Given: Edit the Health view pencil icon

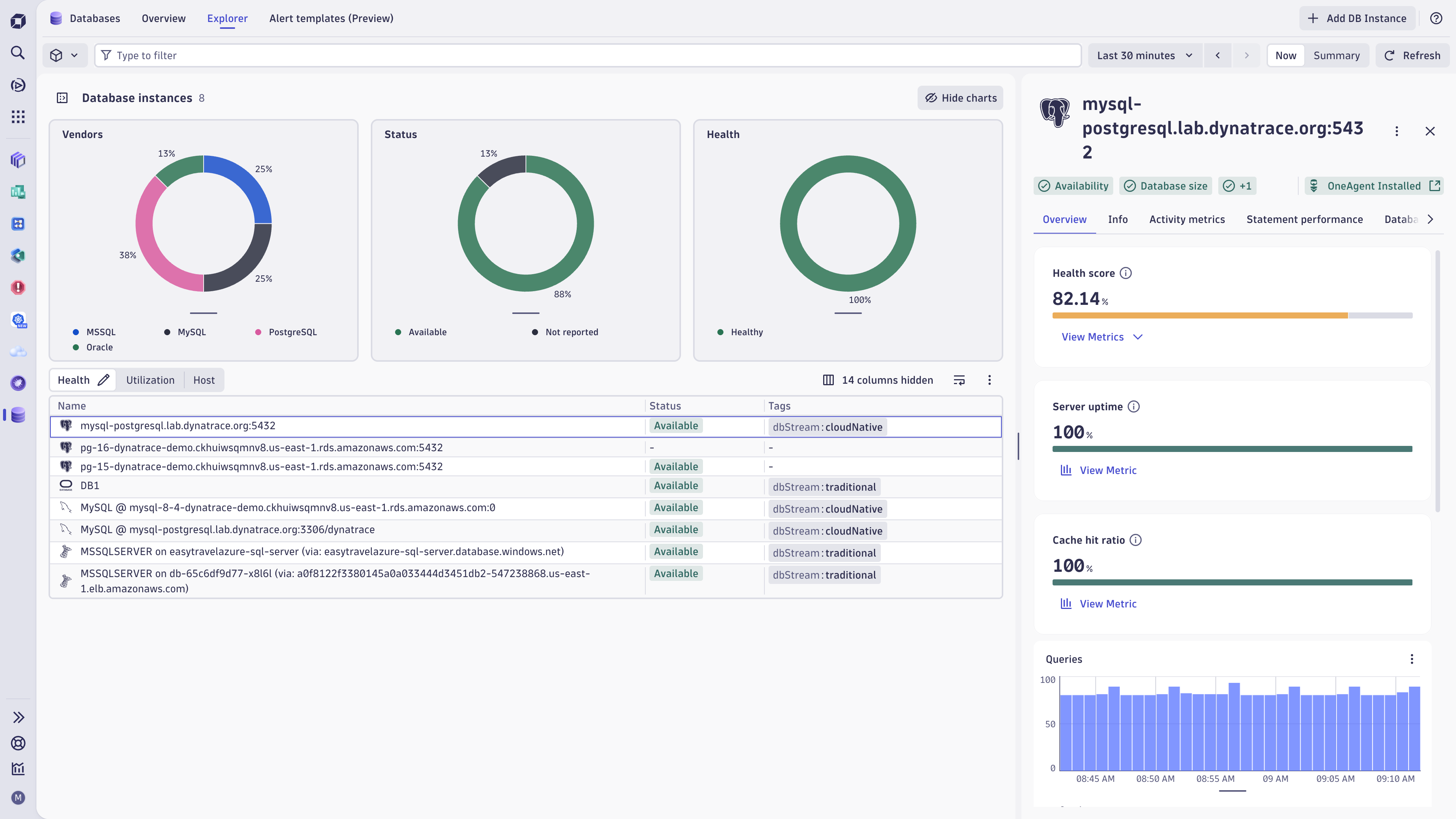Looking at the screenshot, I should point(104,380).
